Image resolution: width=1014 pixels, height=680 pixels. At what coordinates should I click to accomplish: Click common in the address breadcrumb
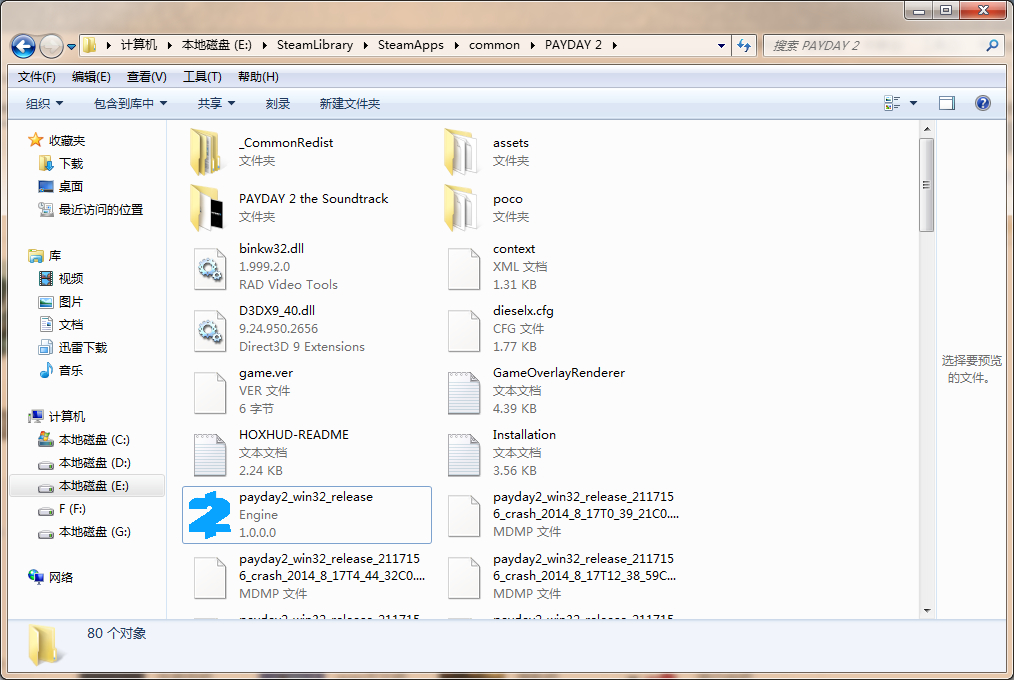coord(494,45)
